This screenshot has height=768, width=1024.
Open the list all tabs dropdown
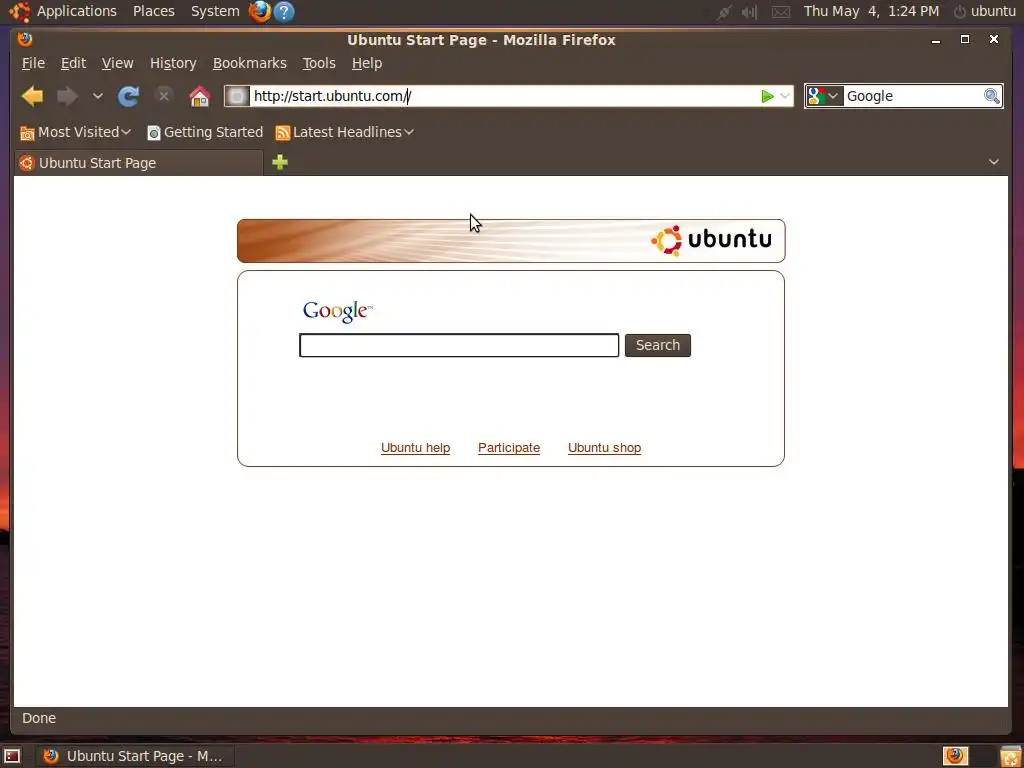pyautogui.click(x=993, y=162)
